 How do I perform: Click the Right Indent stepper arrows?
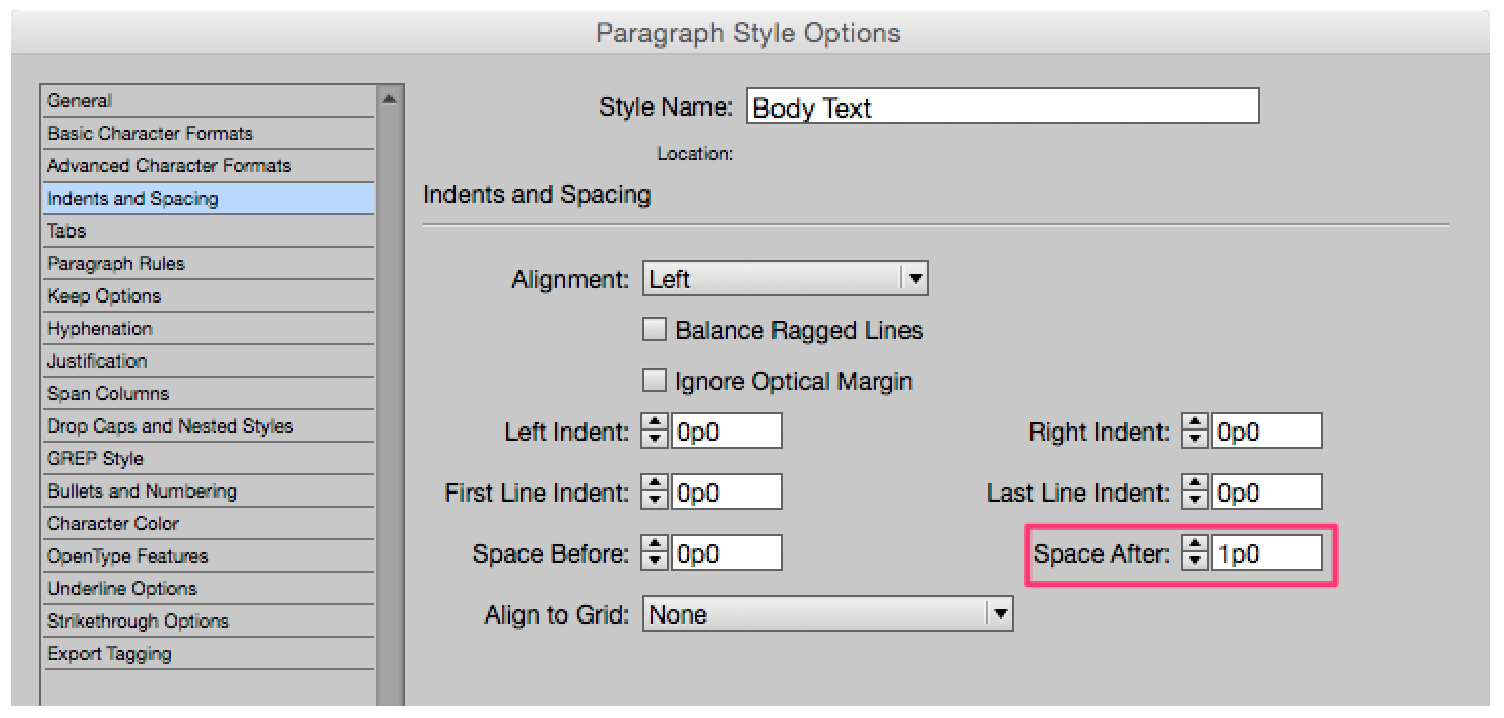[x=1195, y=432]
